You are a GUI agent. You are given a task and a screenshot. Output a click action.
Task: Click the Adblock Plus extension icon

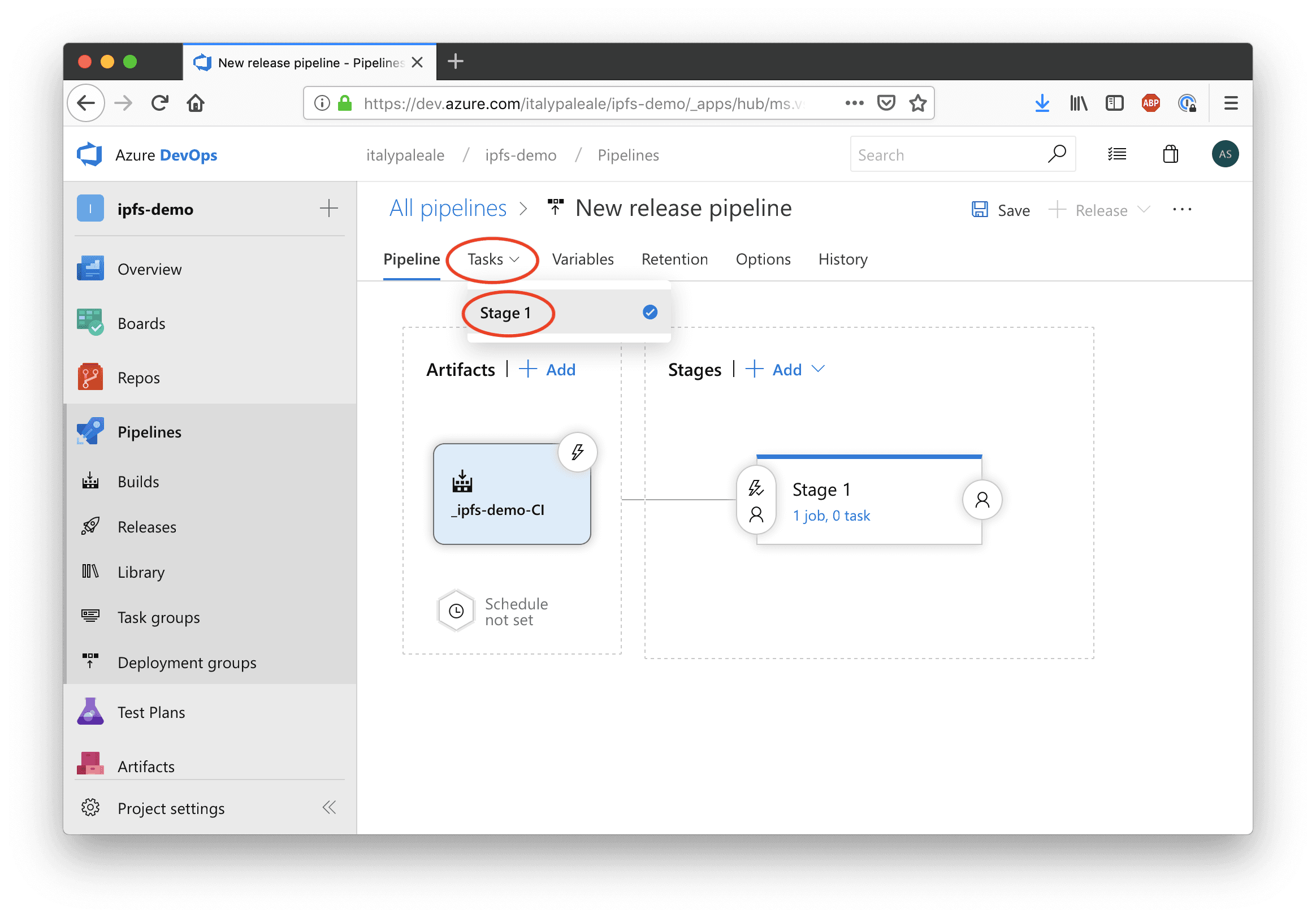(1151, 103)
